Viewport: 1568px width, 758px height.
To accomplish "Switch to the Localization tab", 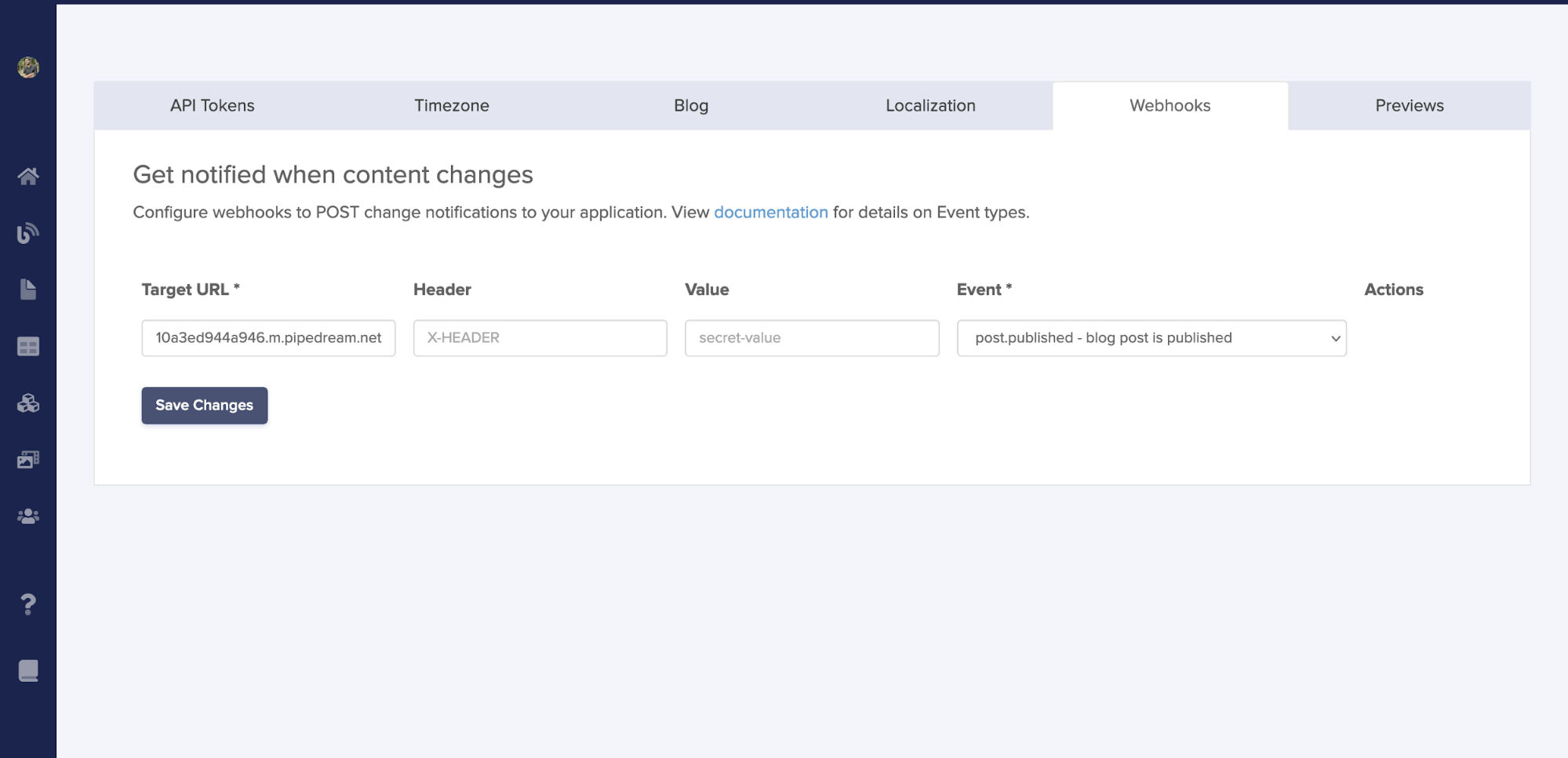I will point(930,106).
